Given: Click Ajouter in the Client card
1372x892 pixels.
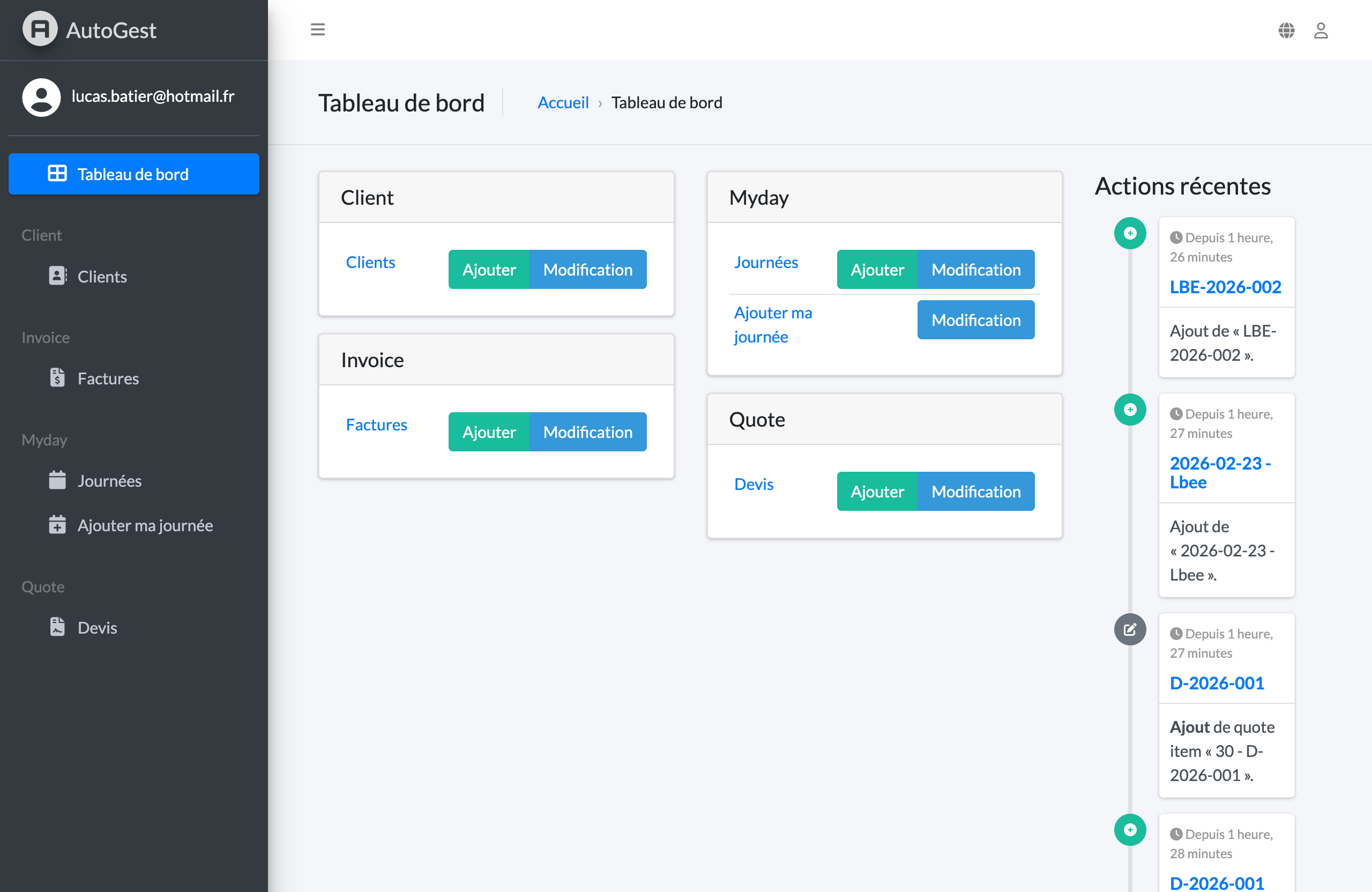Looking at the screenshot, I should (489, 269).
